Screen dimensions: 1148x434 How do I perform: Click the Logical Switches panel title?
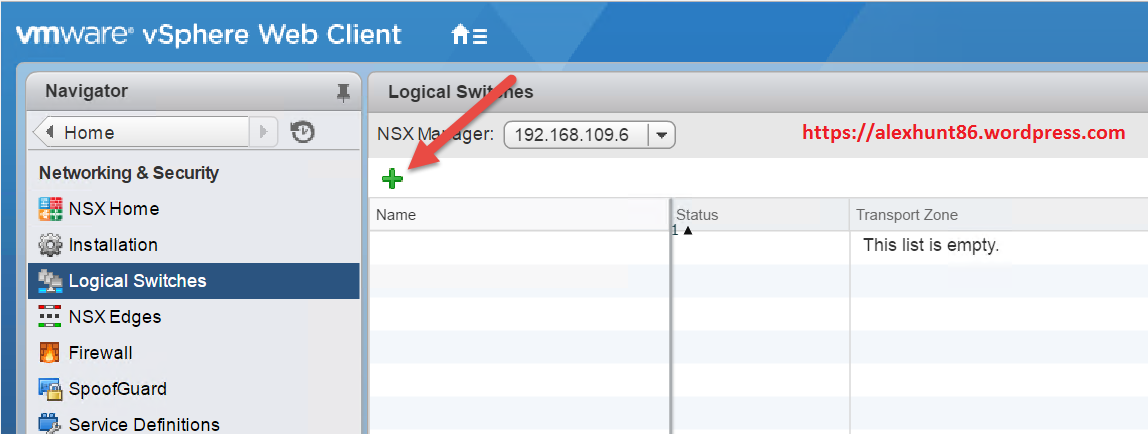pos(461,92)
